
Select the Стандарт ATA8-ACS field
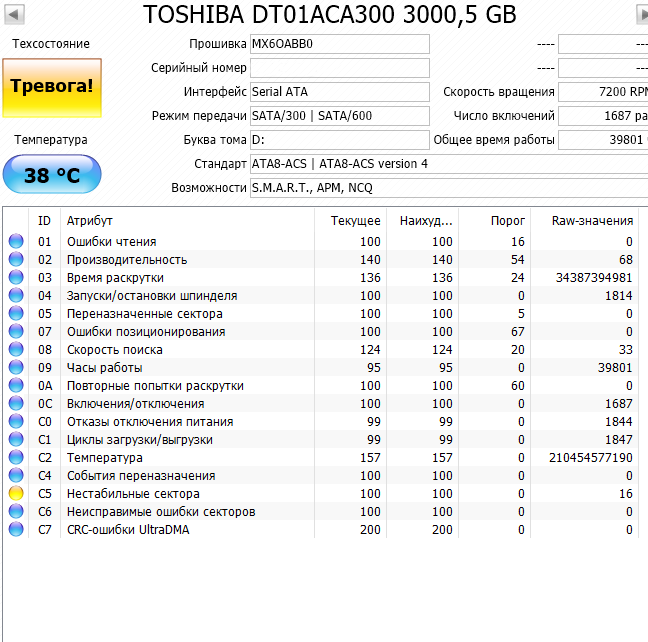(x=449, y=164)
